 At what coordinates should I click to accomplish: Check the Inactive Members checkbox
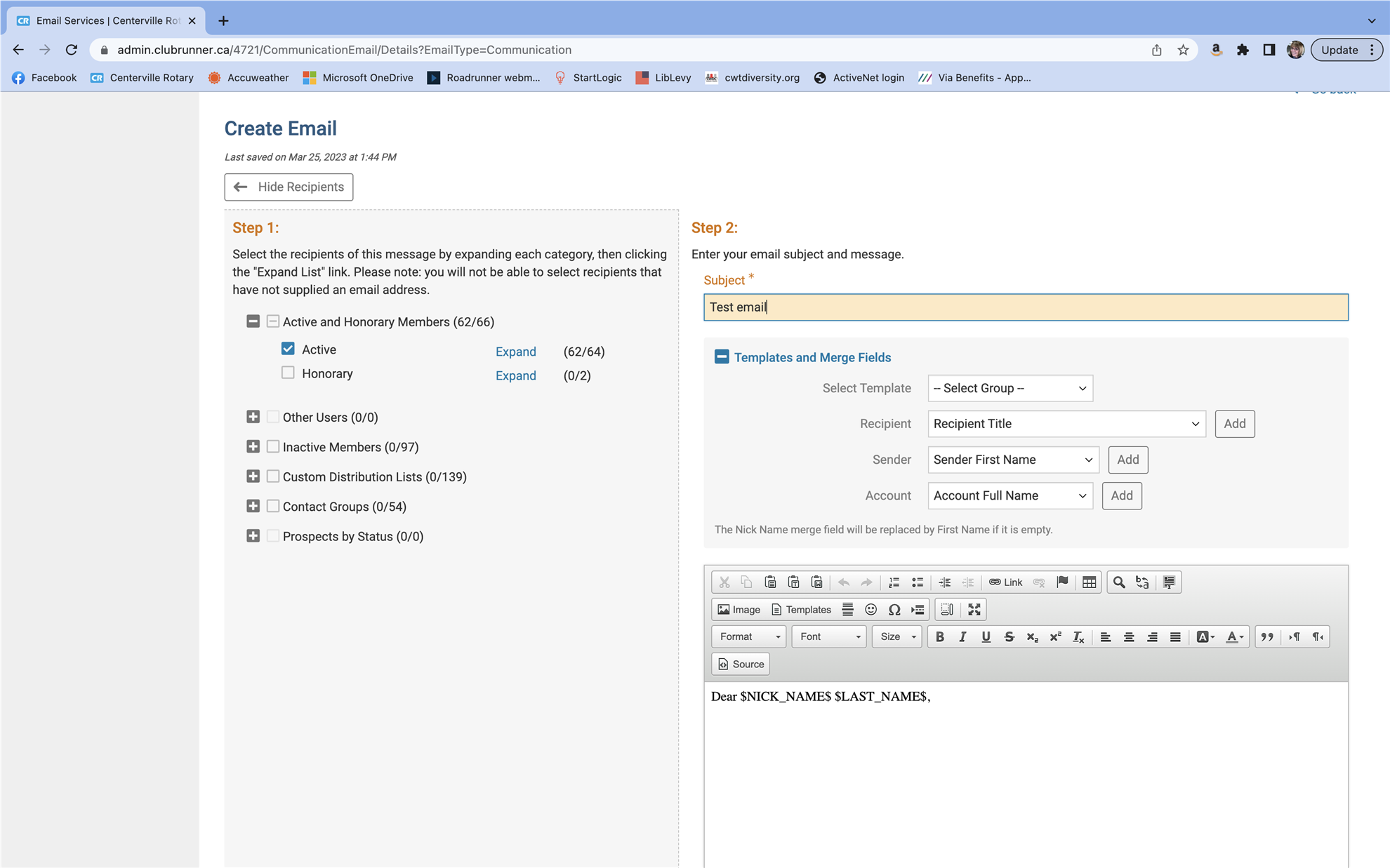point(273,446)
